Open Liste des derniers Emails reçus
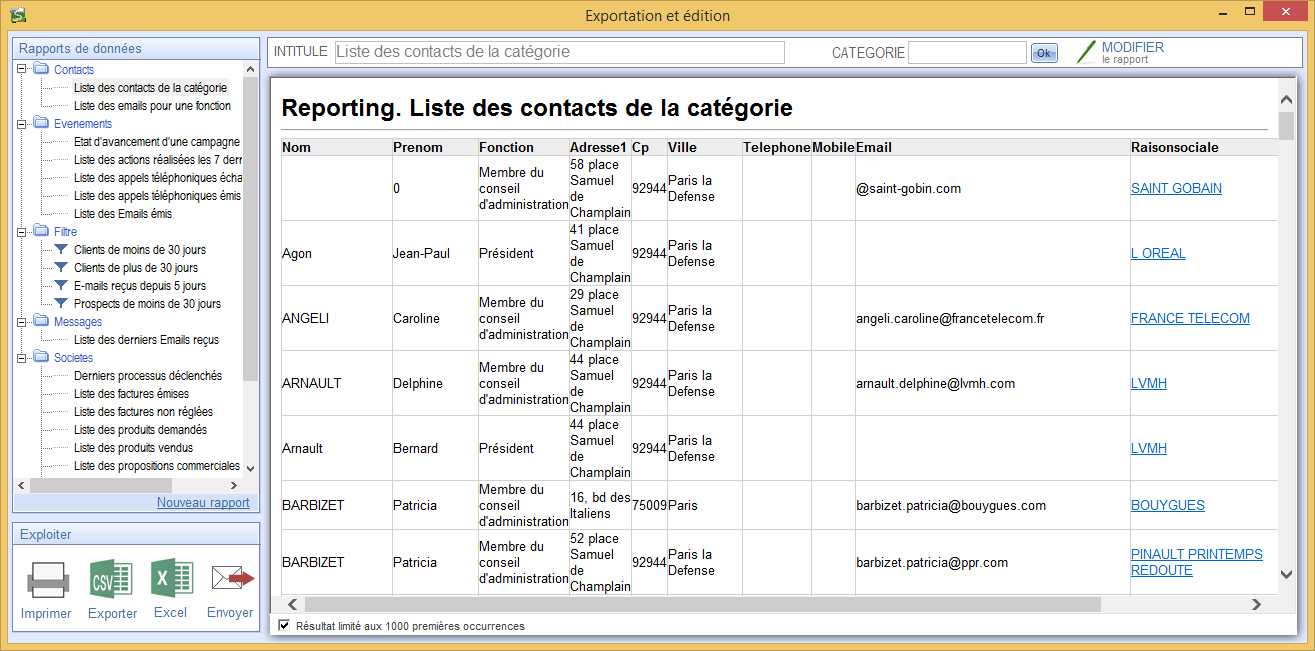 pyautogui.click(x=146, y=340)
